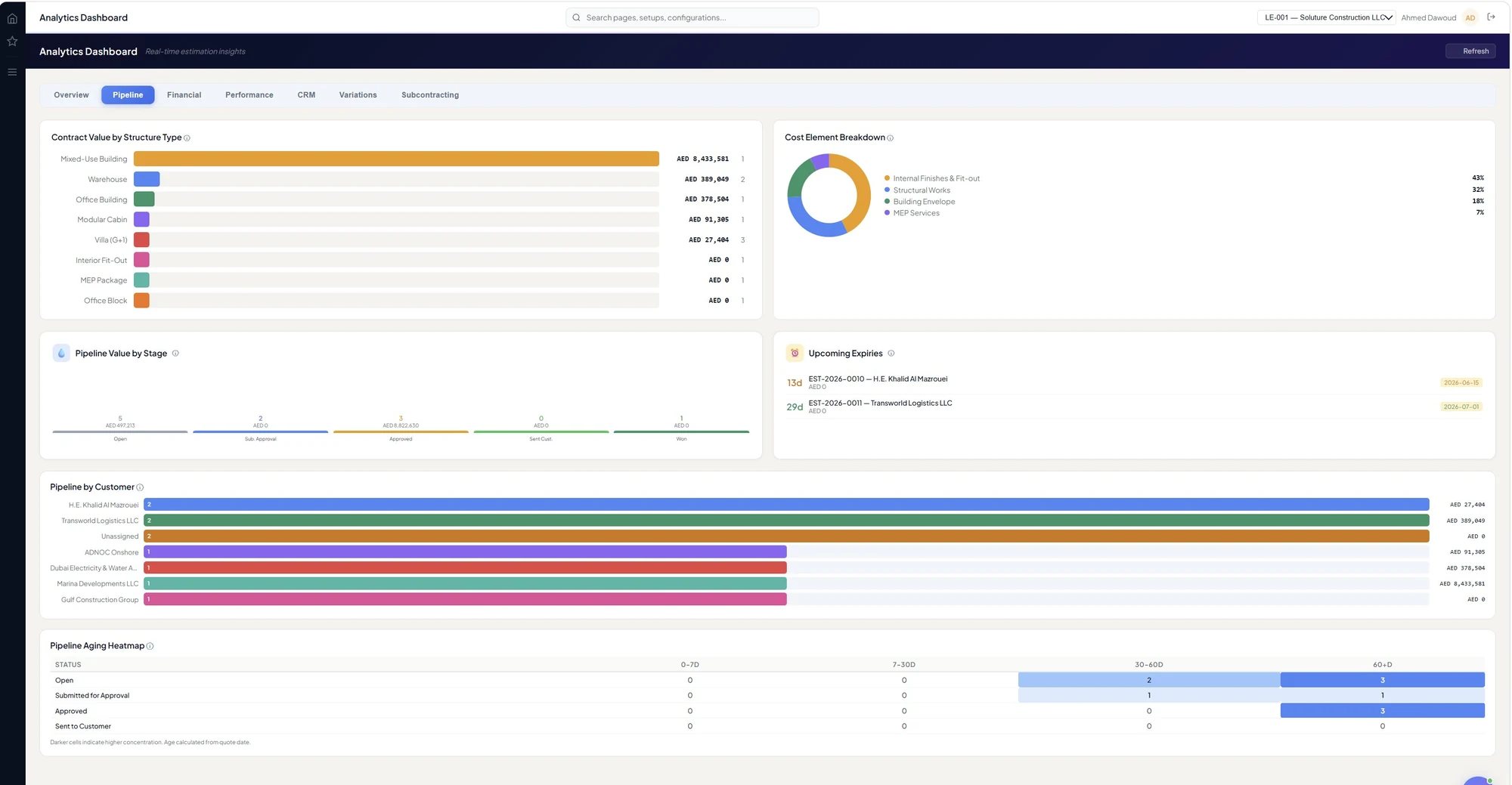
Task: Click ADNOC Onshore customer bar
Action: [465, 552]
